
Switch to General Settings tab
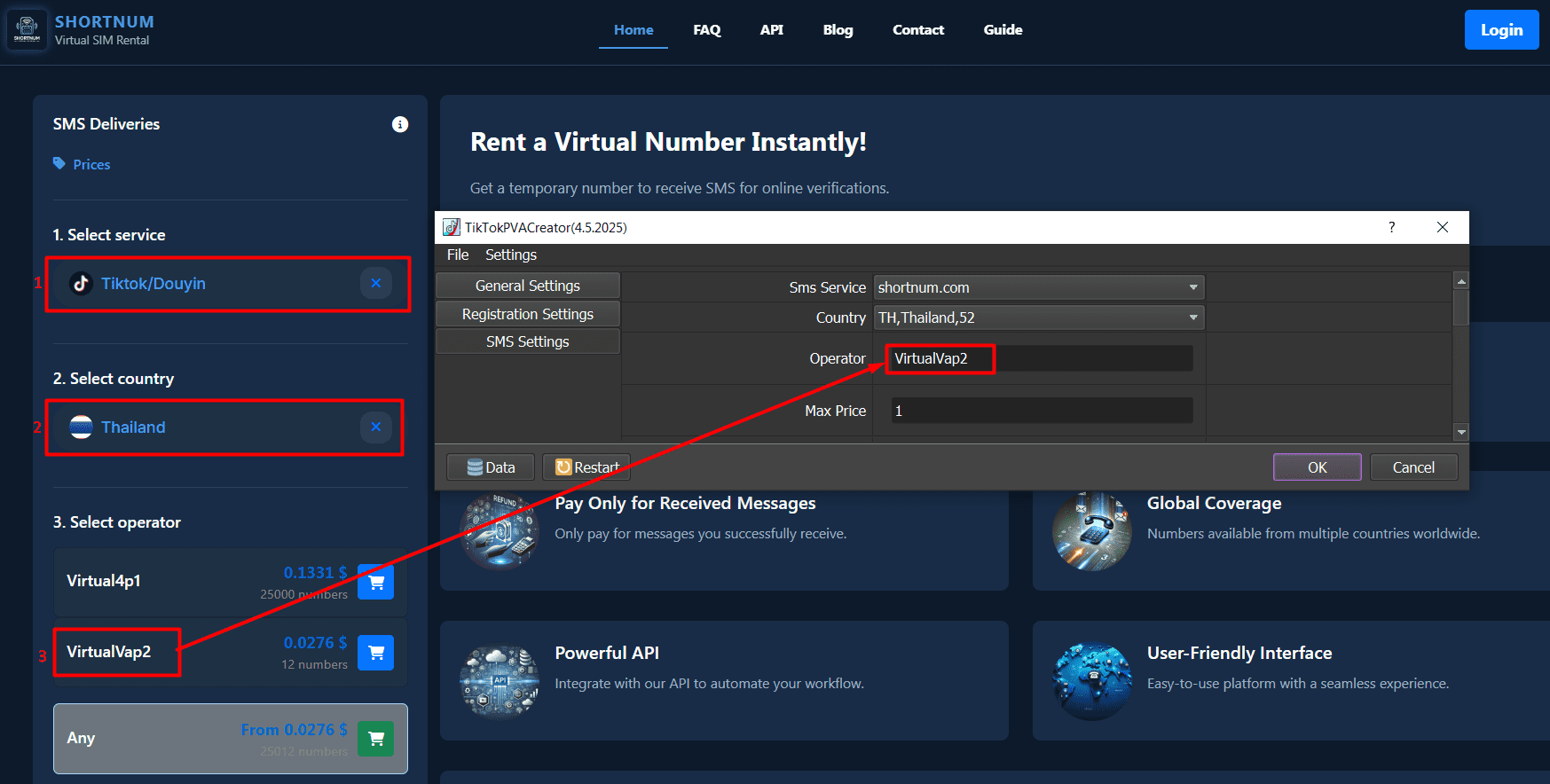coord(528,286)
